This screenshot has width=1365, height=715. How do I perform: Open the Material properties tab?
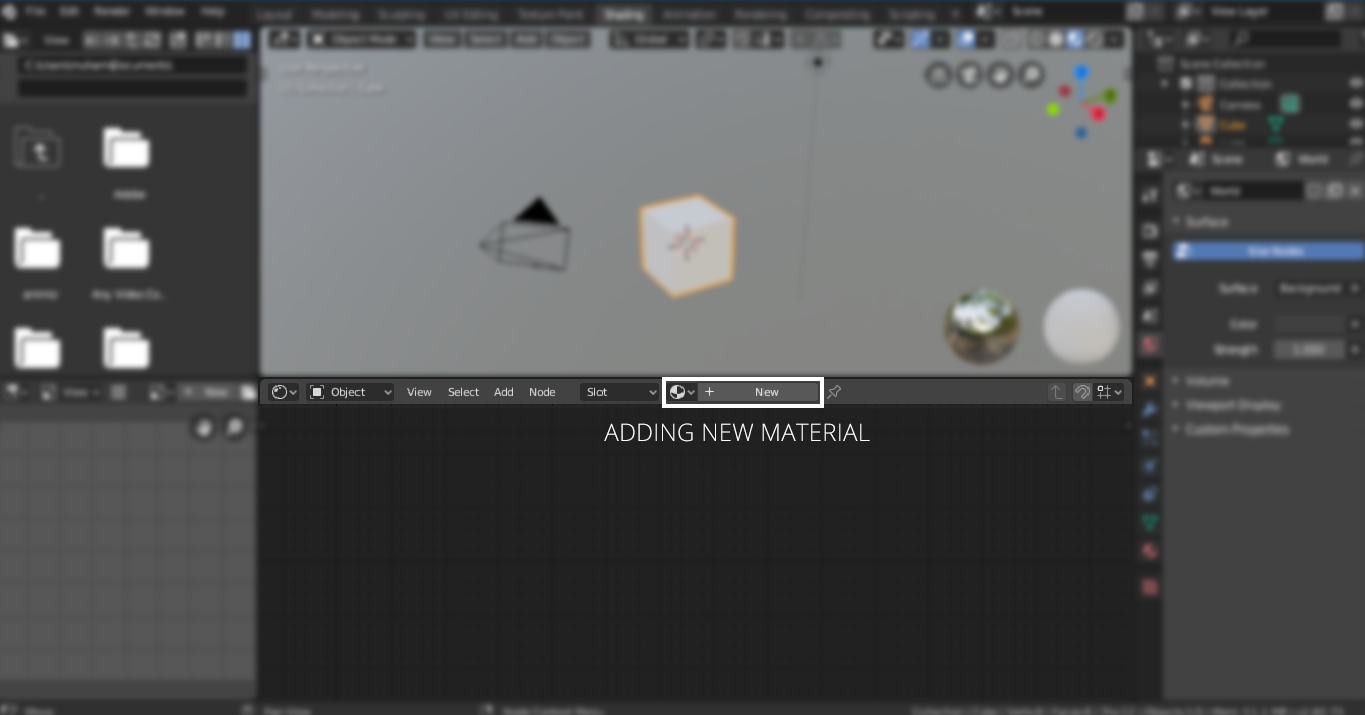1149,551
